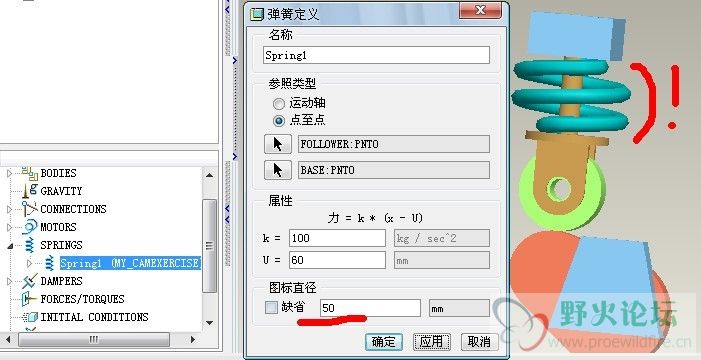
Task: Click the FORCES/TORQUES icon in tree
Action: (x=29, y=299)
